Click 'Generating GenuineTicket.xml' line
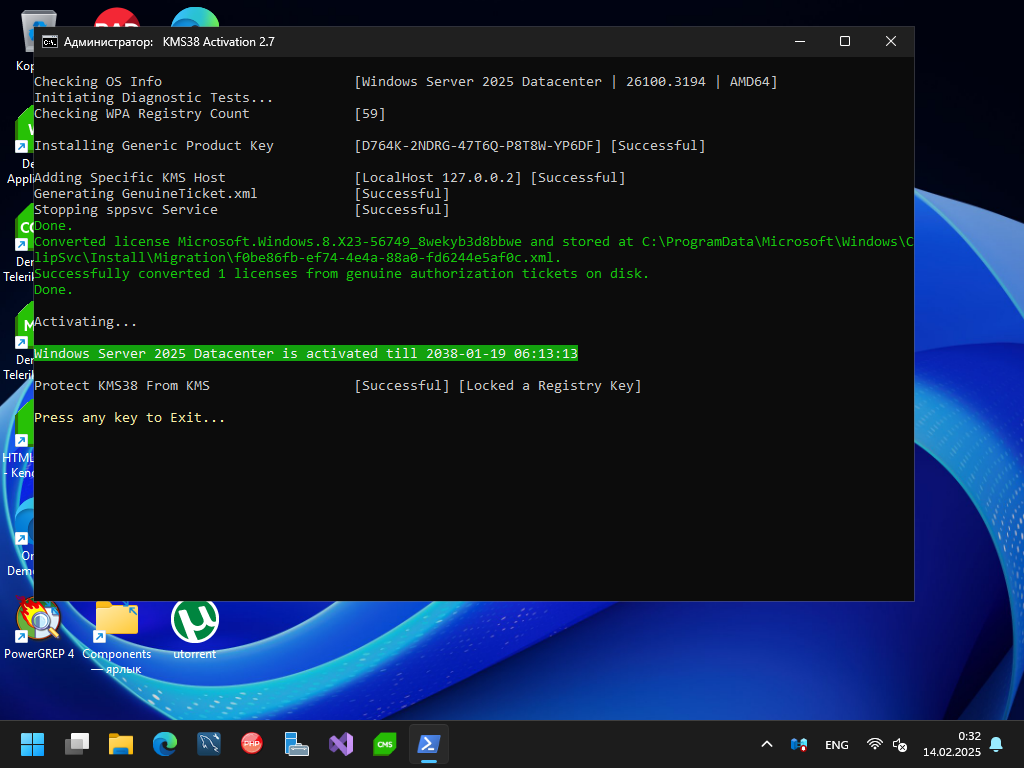The image size is (1024, 768). pos(146,194)
